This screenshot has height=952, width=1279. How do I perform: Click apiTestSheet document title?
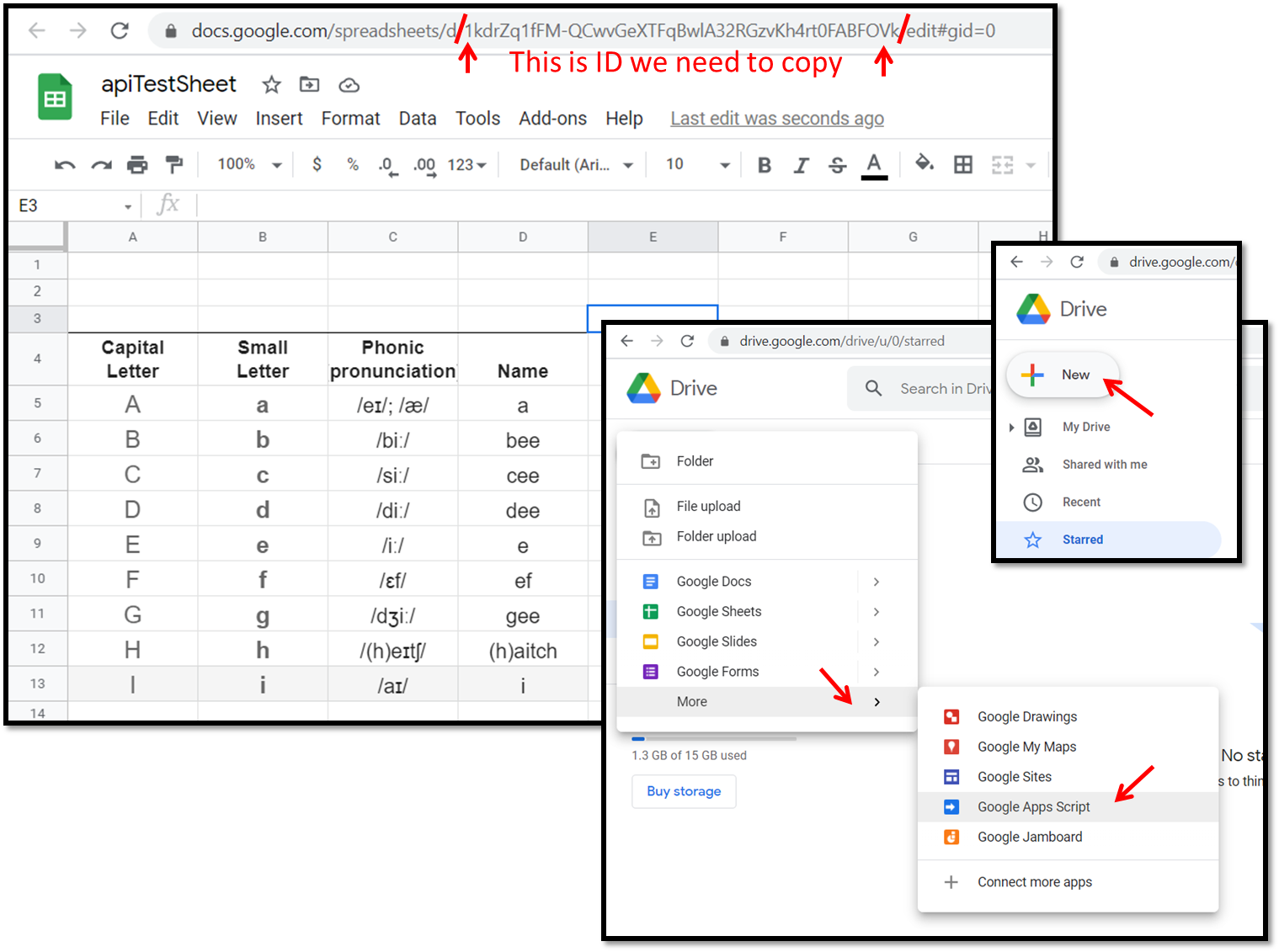coord(168,84)
